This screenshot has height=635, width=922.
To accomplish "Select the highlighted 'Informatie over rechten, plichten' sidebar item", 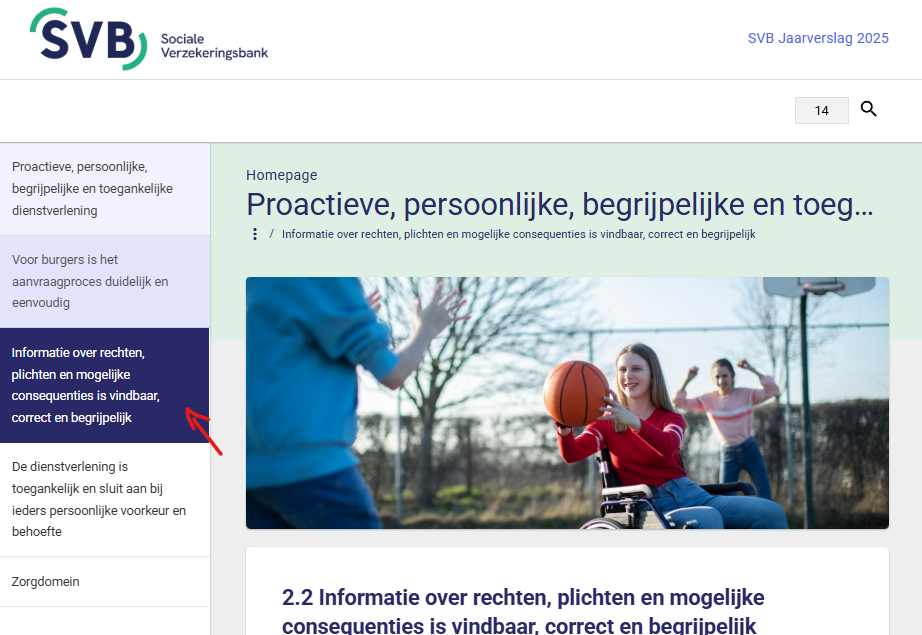I will (105, 385).
